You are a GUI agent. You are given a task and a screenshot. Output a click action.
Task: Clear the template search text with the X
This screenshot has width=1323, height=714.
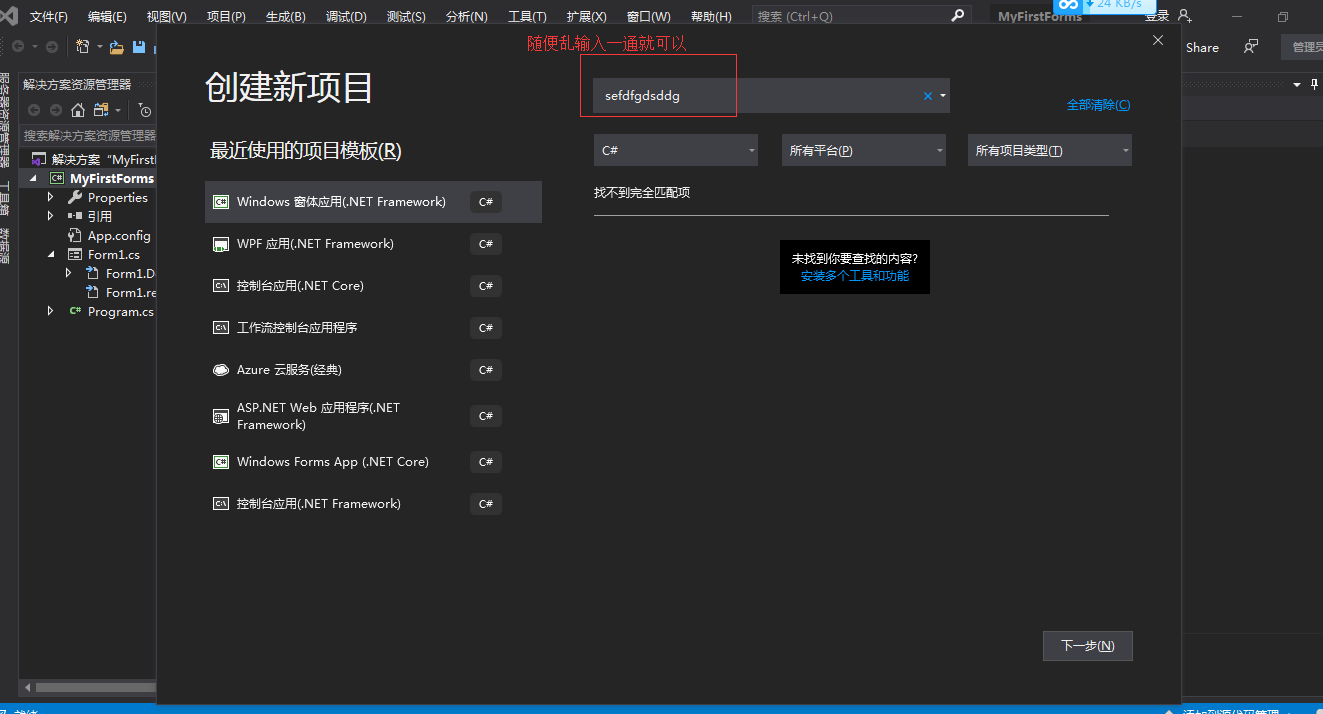pyautogui.click(x=927, y=96)
